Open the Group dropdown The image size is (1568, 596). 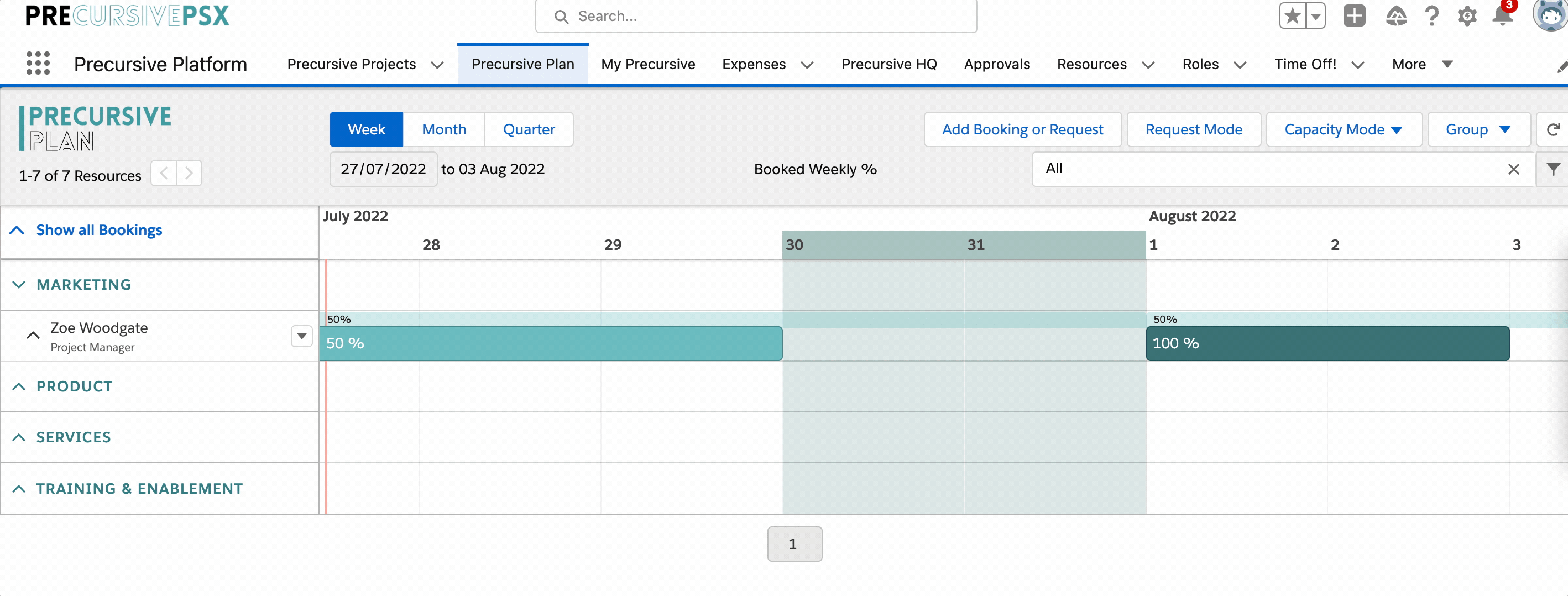pos(1478,129)
